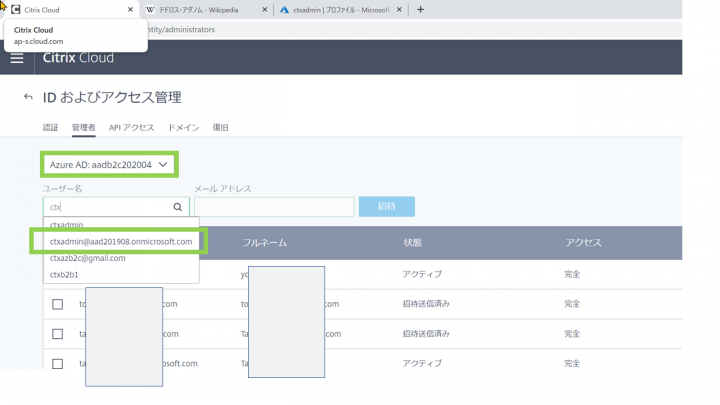Click the search magnifier in username field
This screenshot has height=405, width=720.
click(x=178, y=207)
